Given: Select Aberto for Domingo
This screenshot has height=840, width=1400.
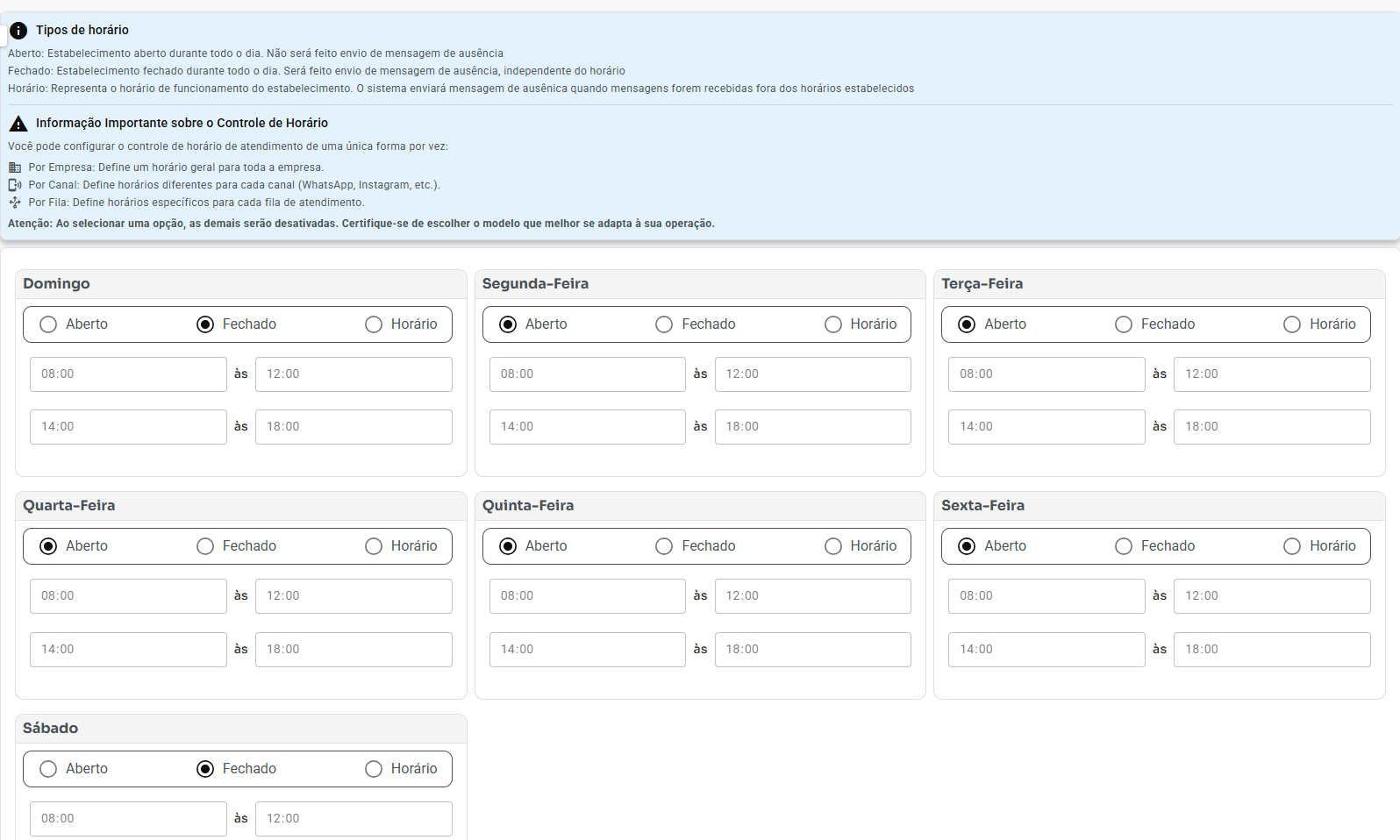Looking at the screenshot, I should tap(48, 324).
